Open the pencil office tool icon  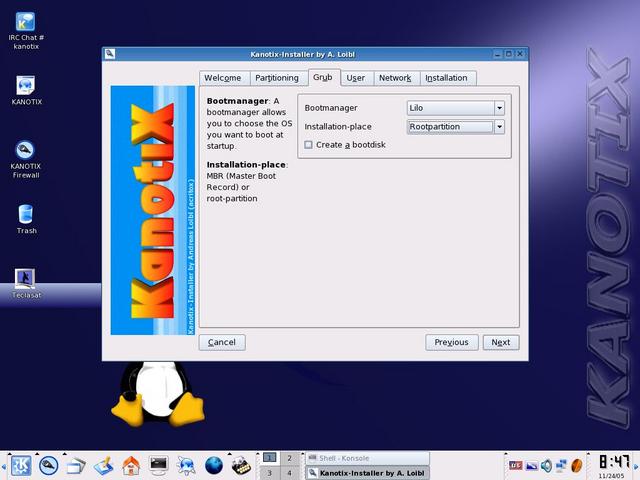tap(103, 465)
